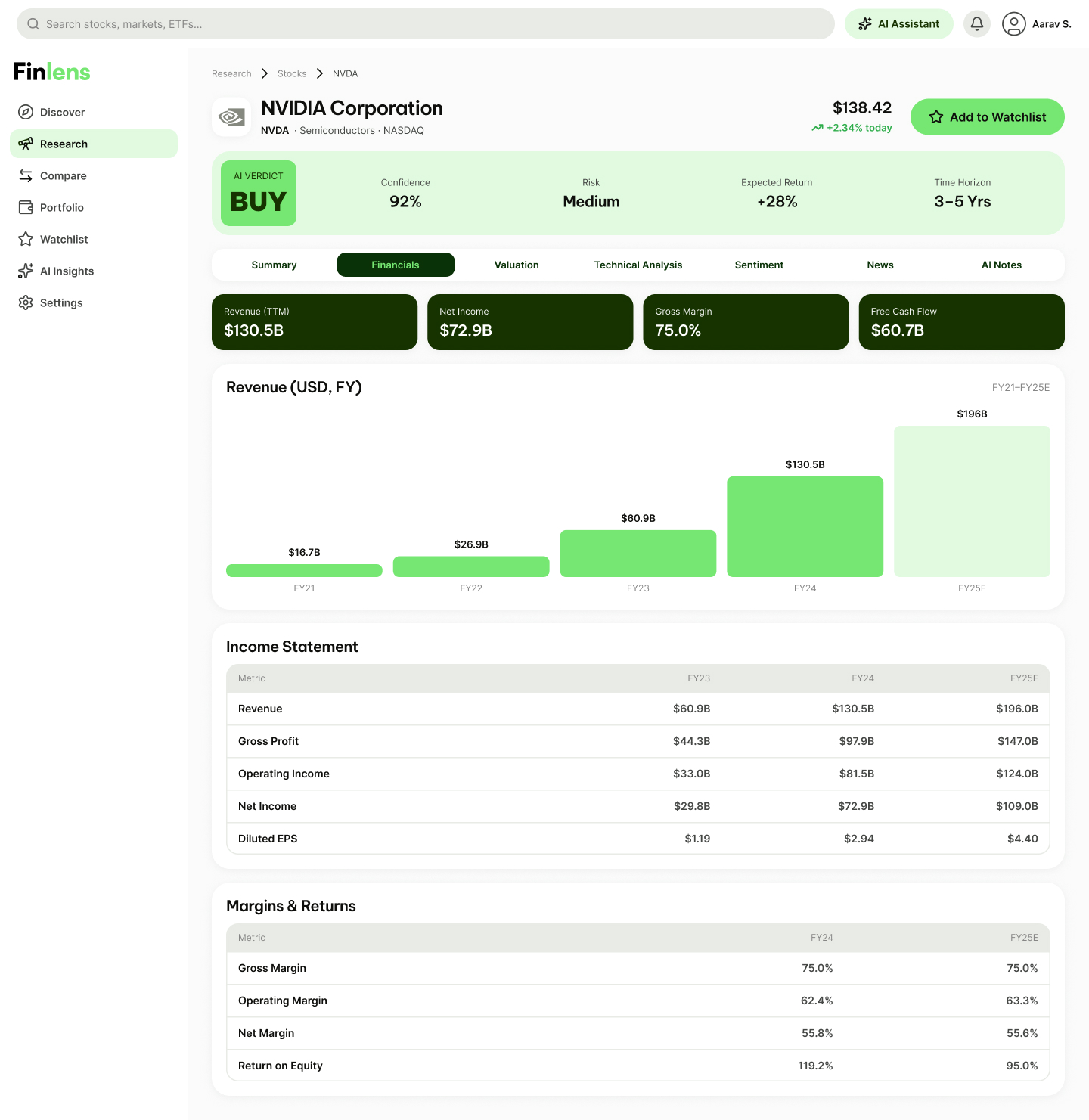Select the Financials tab

[x=396, y=265]
